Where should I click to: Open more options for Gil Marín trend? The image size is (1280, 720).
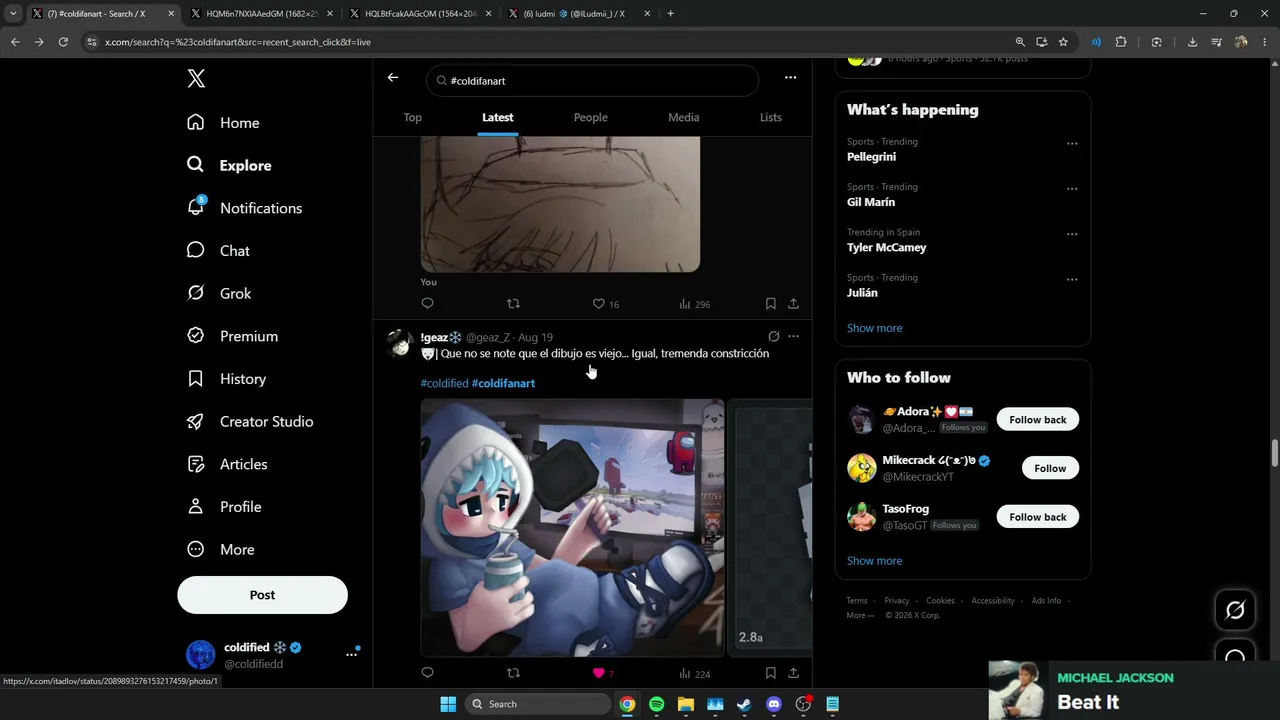(x=1072, y=189)
